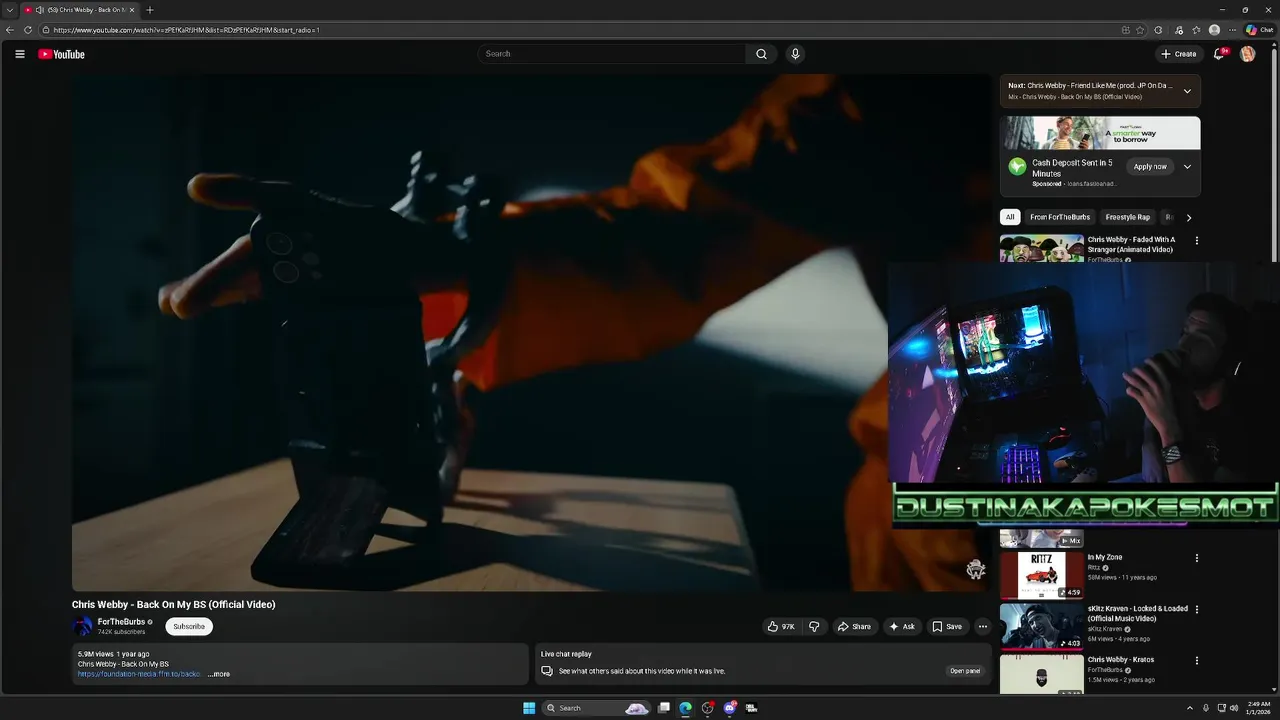Open the foundation-media link in description
Viewport: 1280px width, 720px height.
(x=140, y=674)
